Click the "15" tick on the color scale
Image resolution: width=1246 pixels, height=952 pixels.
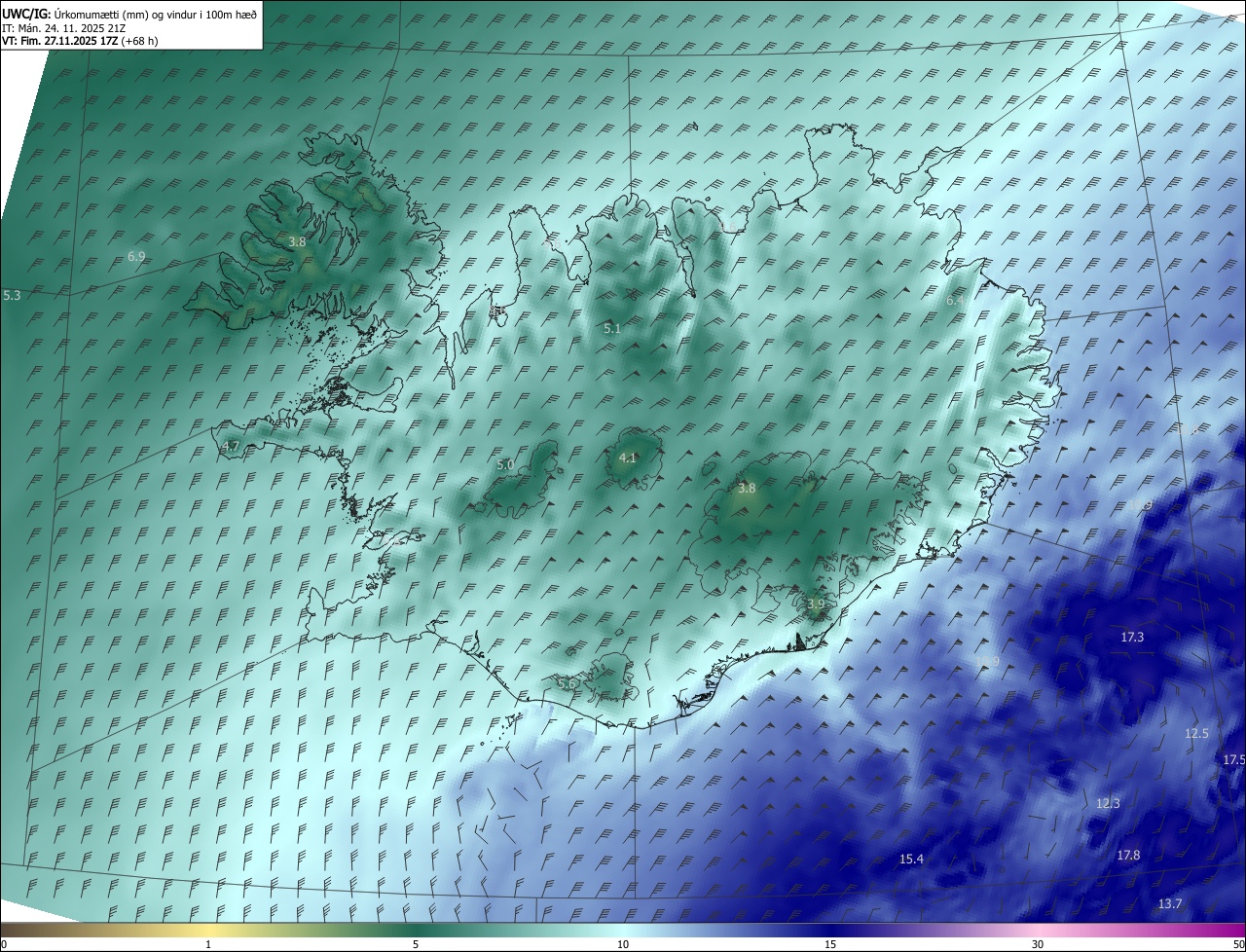pos(830,944)
